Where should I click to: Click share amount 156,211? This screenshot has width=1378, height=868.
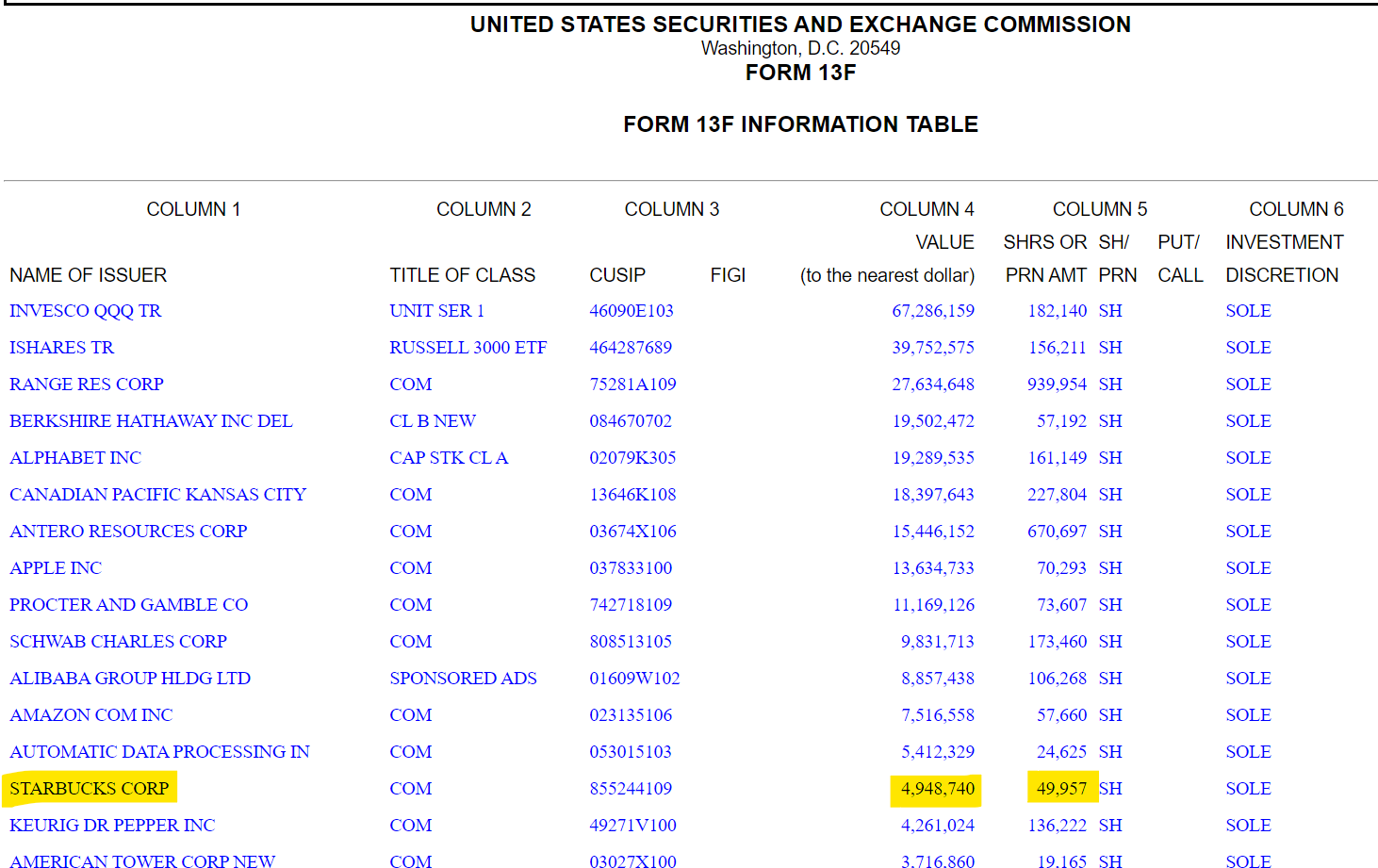pyautogui.click(x=1058, y=348)
